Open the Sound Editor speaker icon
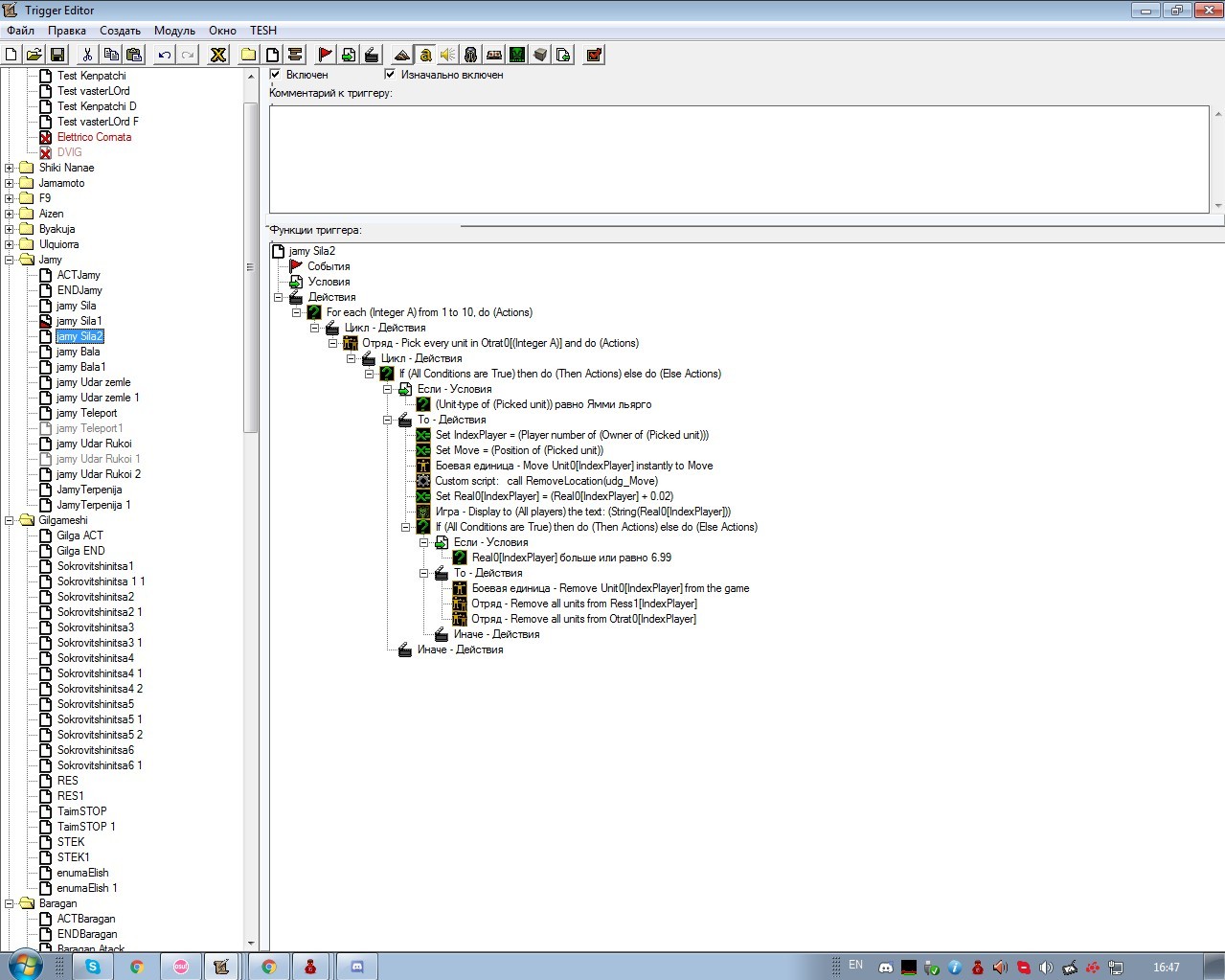This screenshot has height=980, width=1225. [x=447, y=55]
